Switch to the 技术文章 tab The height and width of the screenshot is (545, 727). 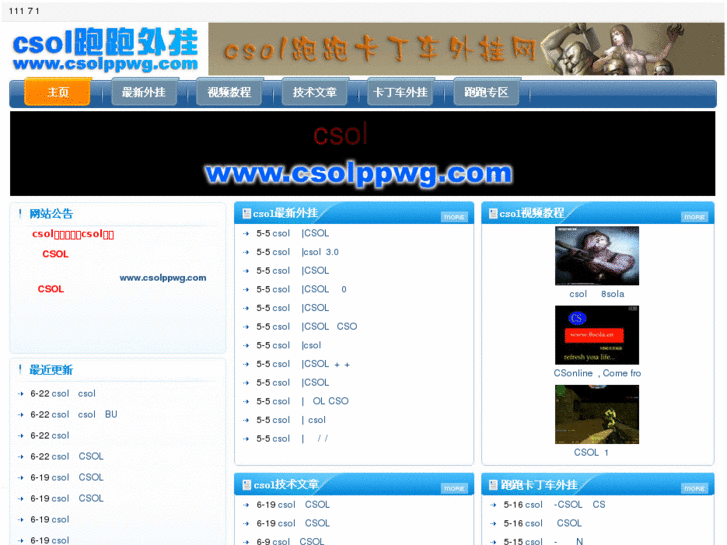314,92
